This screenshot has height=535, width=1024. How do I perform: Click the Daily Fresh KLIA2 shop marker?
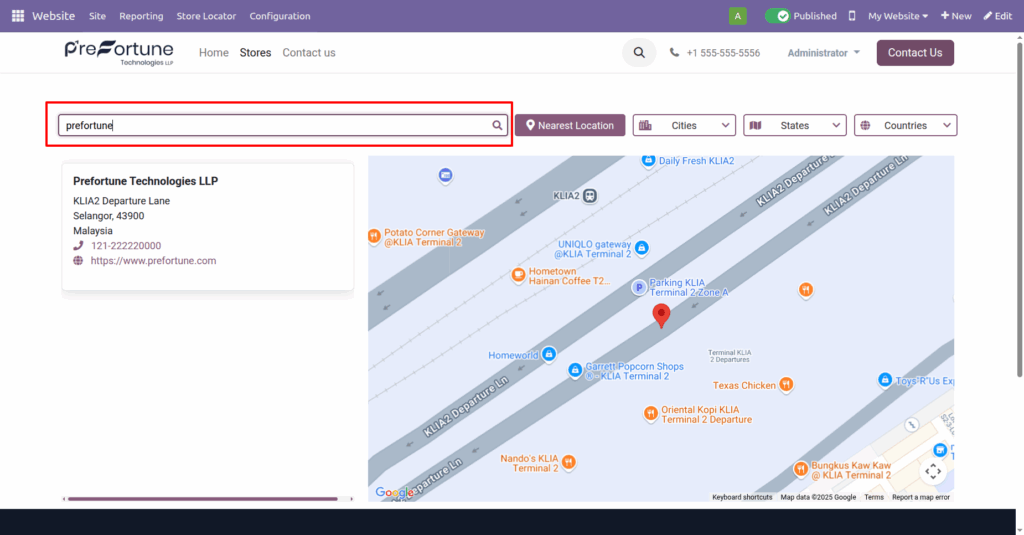click(x=648, y=160)
